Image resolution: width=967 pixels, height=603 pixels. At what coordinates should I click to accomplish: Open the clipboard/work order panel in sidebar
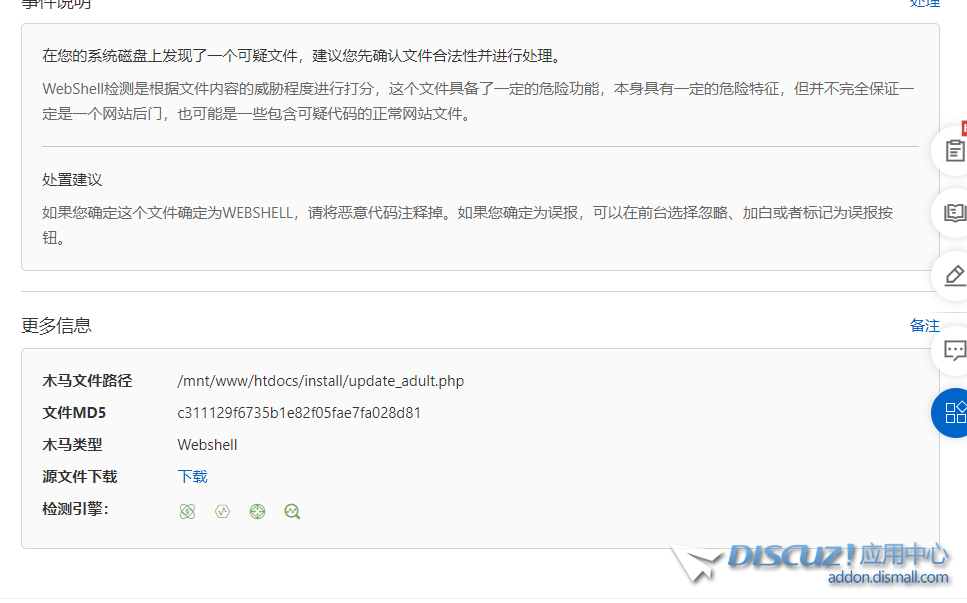(x=955, y=151)
